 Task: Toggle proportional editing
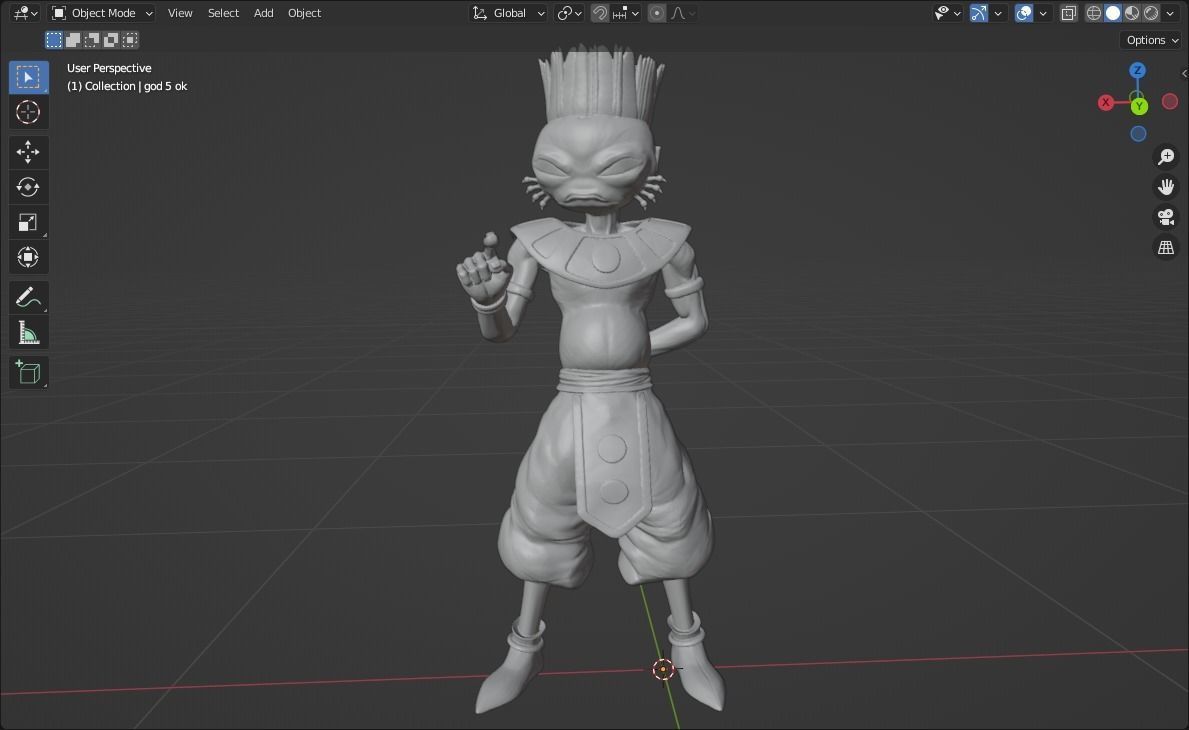click(x=657, y=13)
